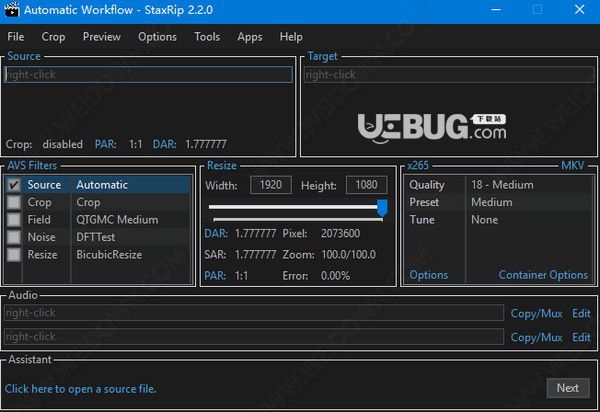This screenshot has width=600, height=412.
Task: Click the Zoom value 100.0/100.0
Action: pos(348,254)
